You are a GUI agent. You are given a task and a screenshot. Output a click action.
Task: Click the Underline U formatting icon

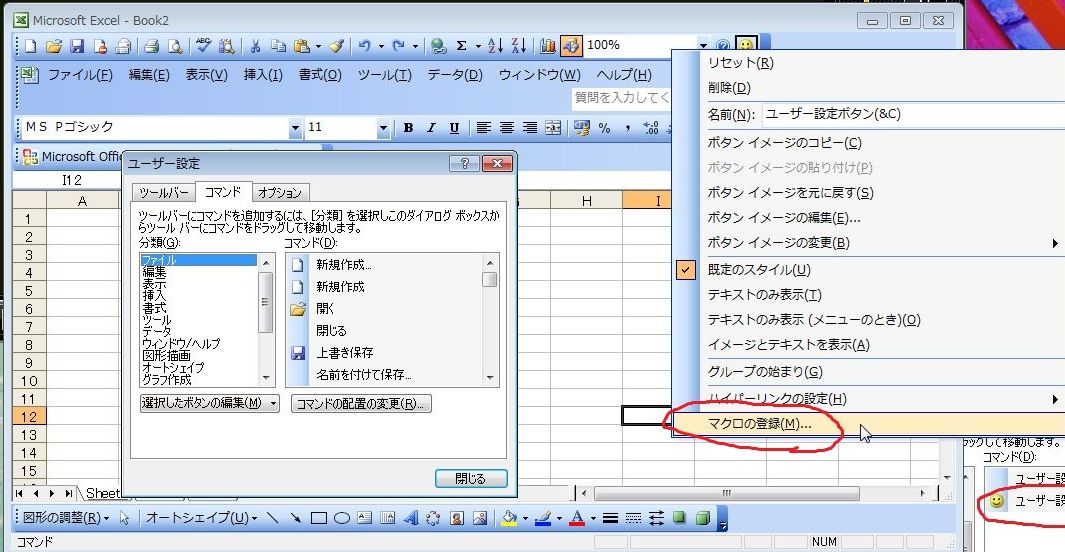(x=454, y=128)
